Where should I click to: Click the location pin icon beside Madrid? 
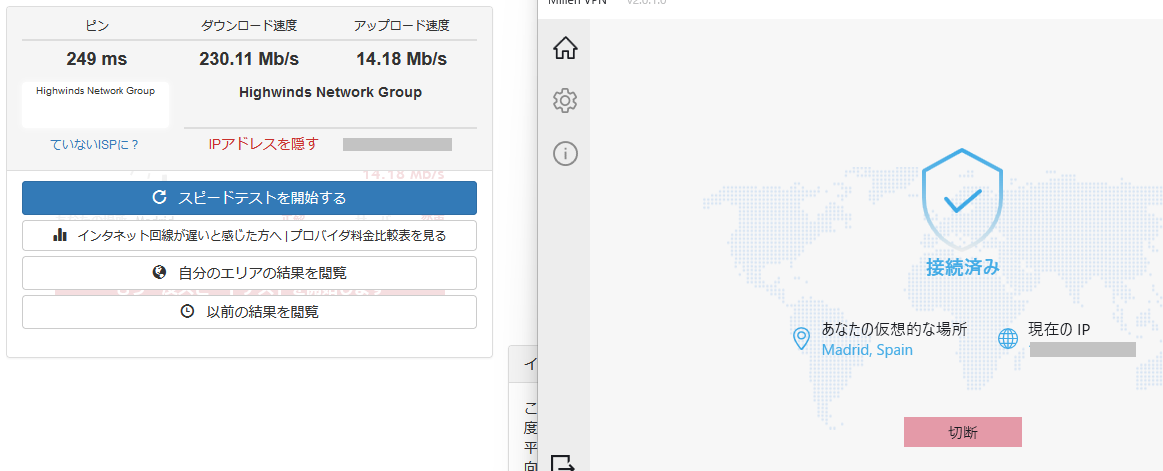(800, 339)
